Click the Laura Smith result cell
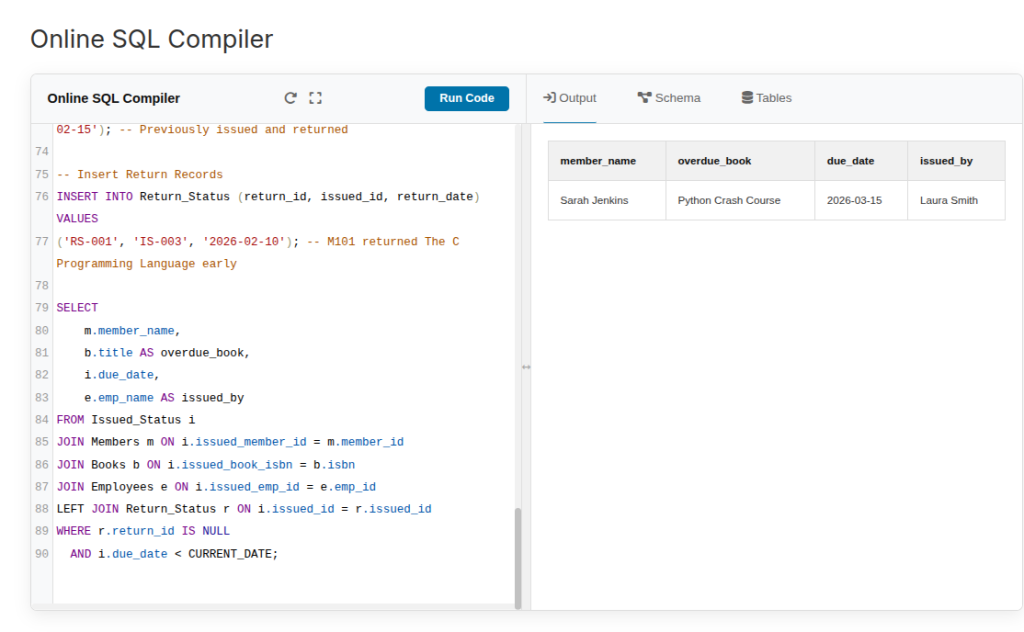This screenshot has height=632, width=1024. click(949, 200)
